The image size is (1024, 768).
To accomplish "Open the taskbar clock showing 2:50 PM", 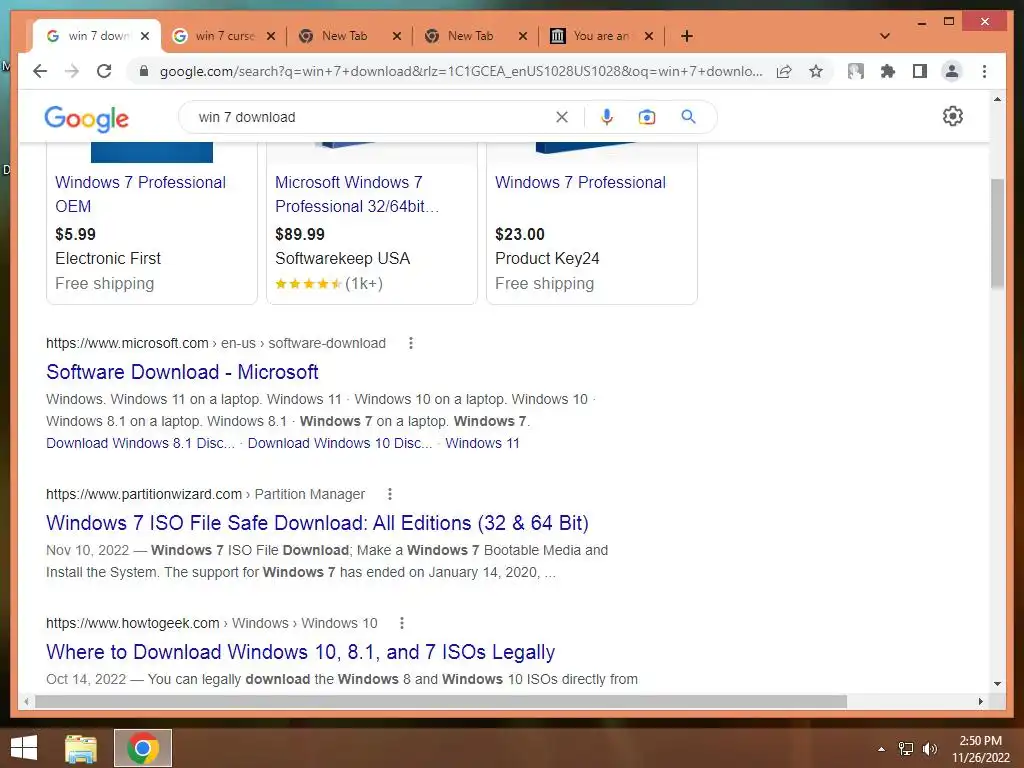I will pos(981,749).
